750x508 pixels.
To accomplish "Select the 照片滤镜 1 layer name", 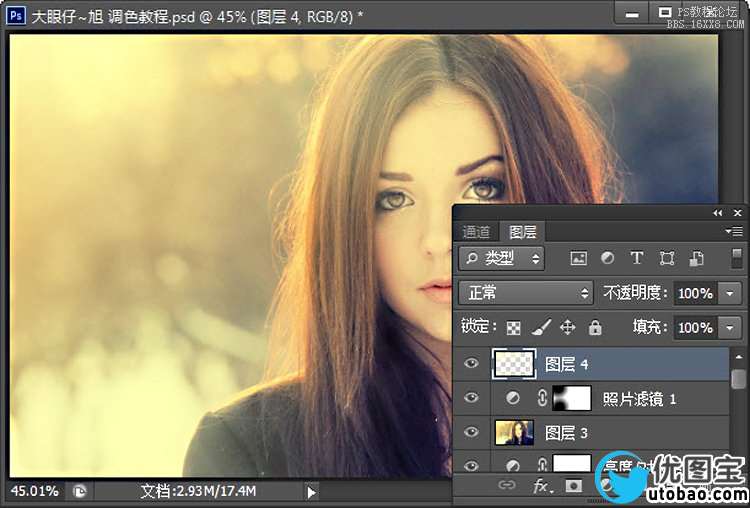I will coord(639,399).
